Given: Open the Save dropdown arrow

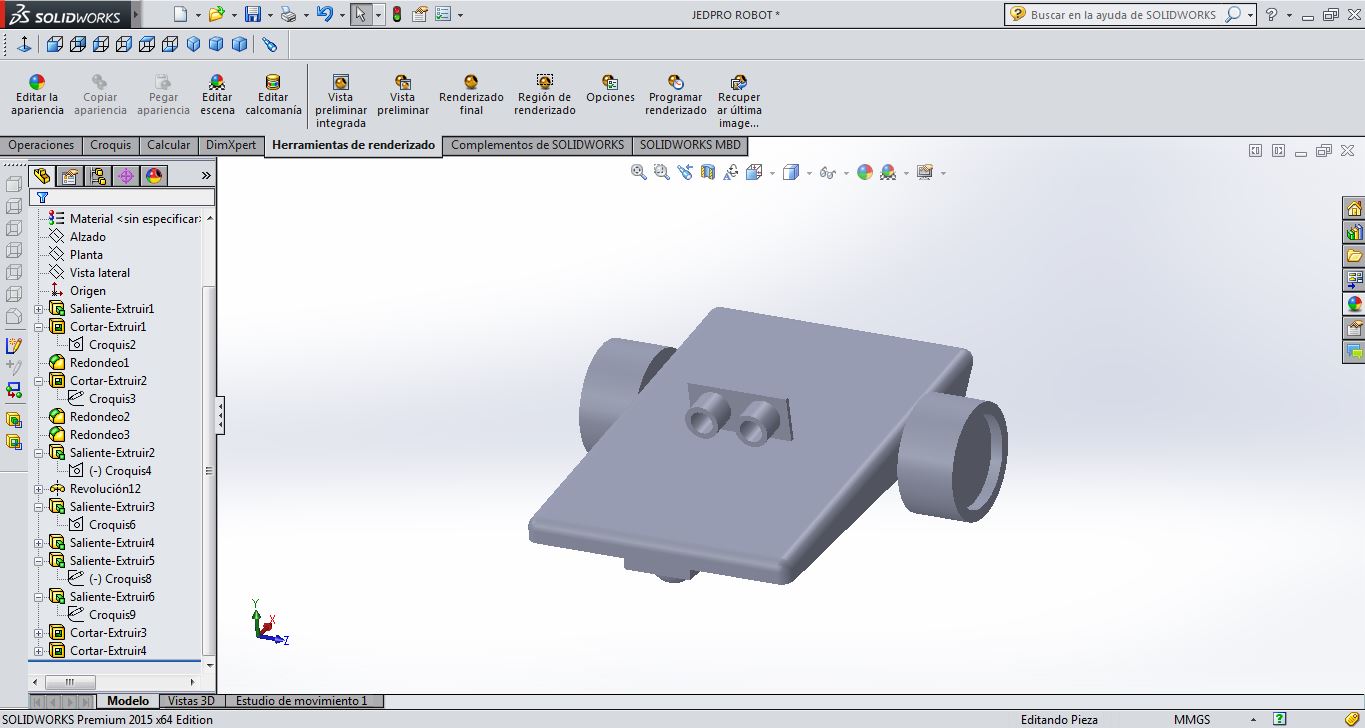Looking at the screenshot, I should tap(269, 16).
